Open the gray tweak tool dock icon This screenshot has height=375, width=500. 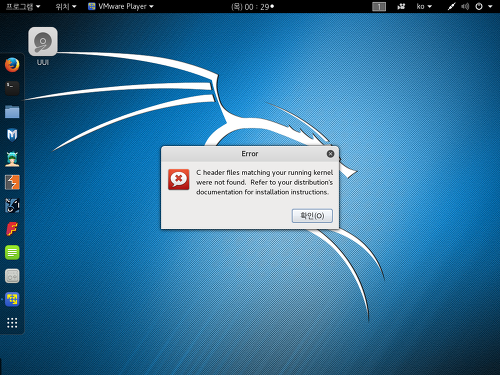pos(12,276)
